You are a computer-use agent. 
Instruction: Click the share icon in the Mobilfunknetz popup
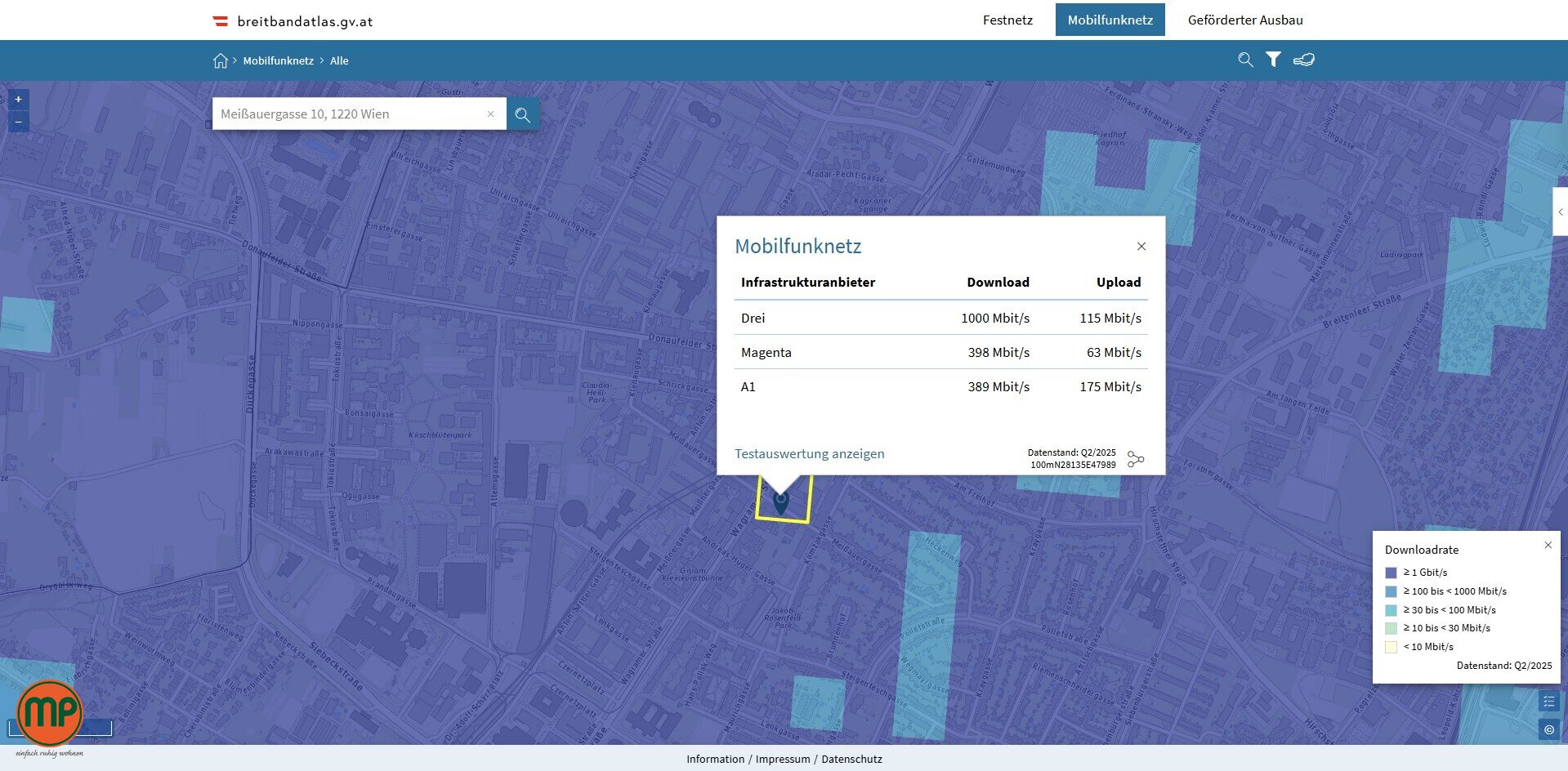pyautogui.click(x=1135, y=459)
